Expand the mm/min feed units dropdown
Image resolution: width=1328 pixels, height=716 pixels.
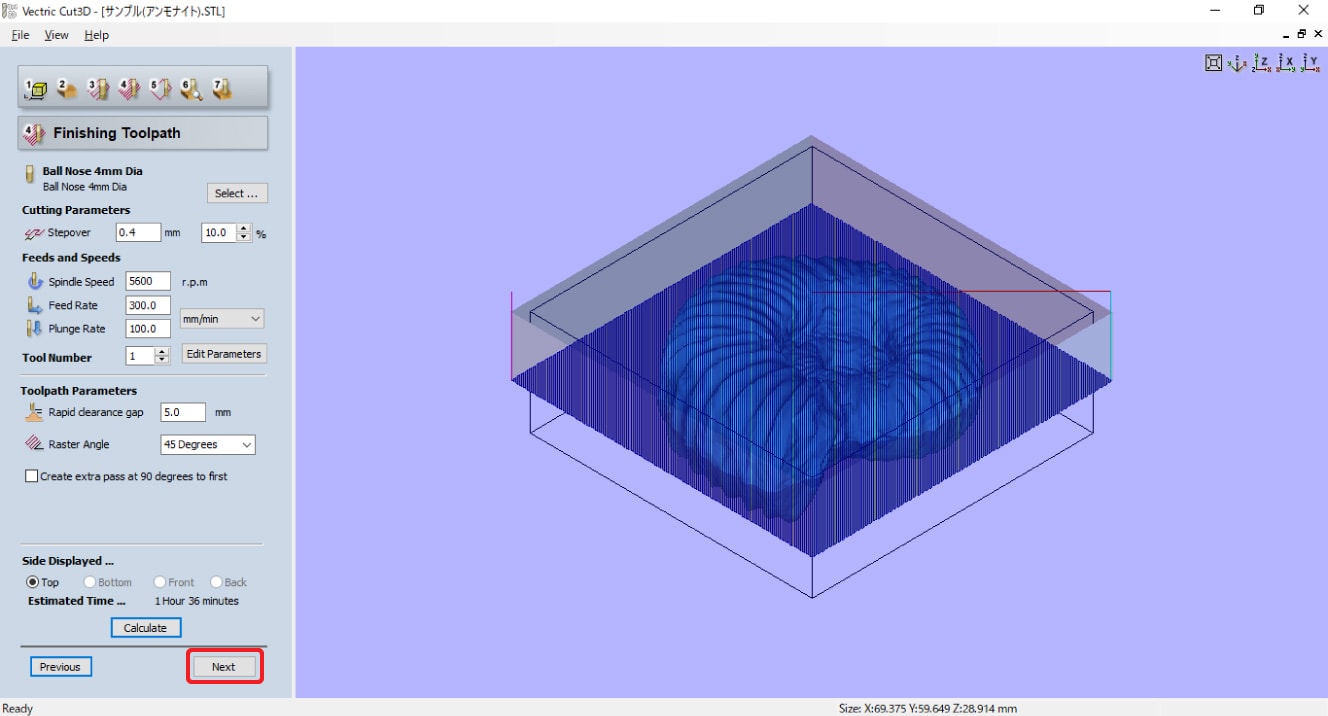(221, 319)
